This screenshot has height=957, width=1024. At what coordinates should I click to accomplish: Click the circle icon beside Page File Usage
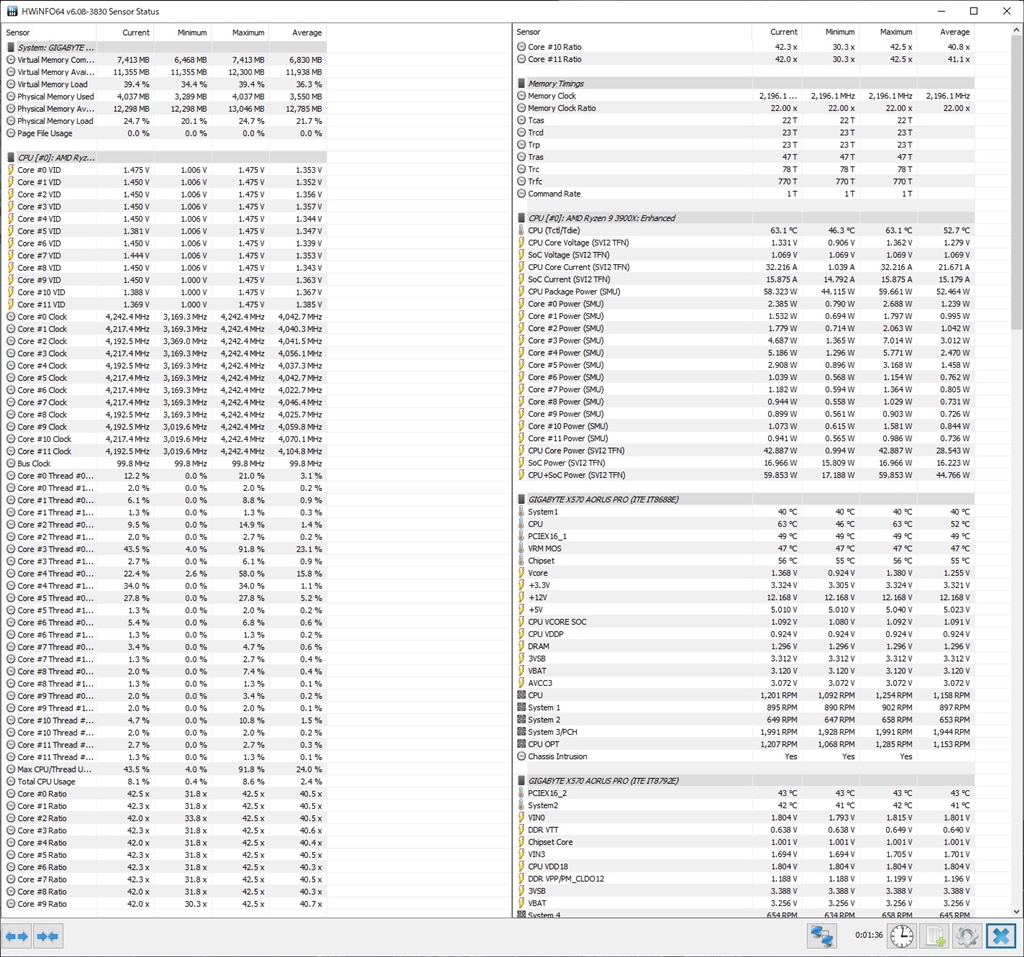pos(10,133)
